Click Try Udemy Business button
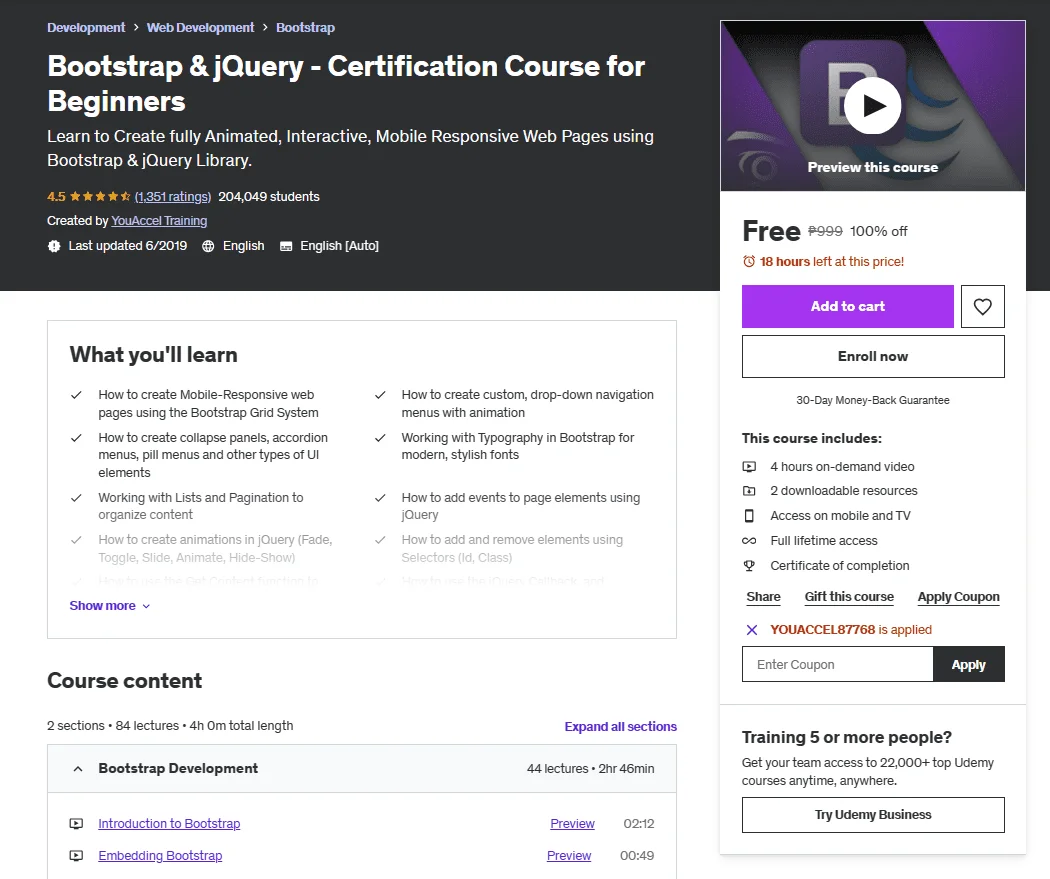The height and width of the screenshot is (879, 1050). point(873,815)
